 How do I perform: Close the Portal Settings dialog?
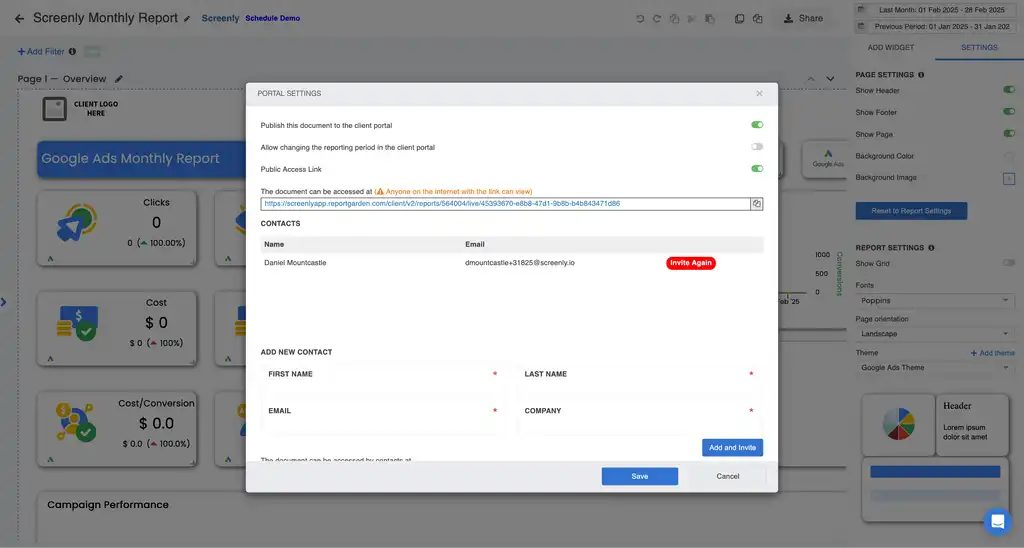(760, 93)
